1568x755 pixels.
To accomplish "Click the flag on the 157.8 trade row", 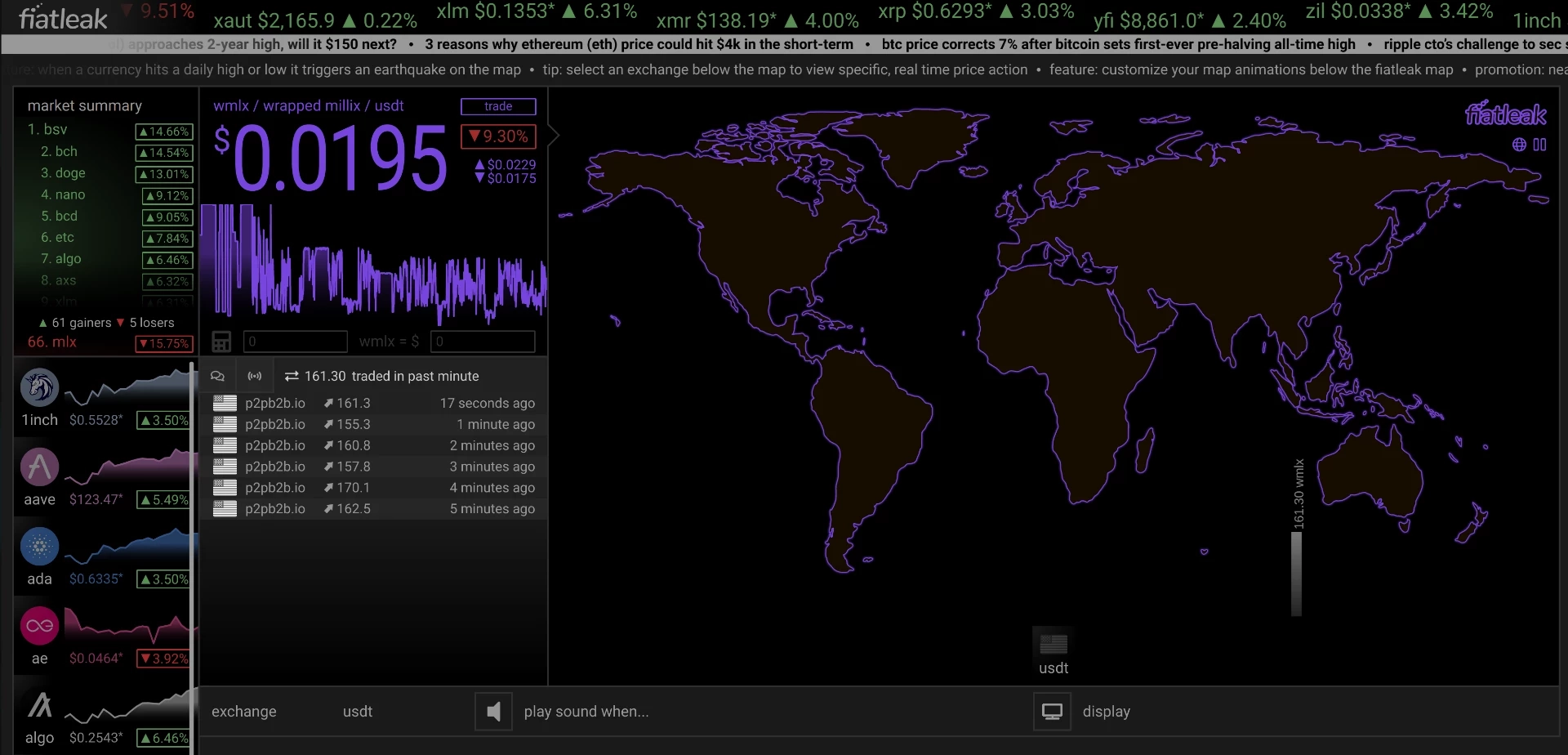I will [x=225, y=467].
